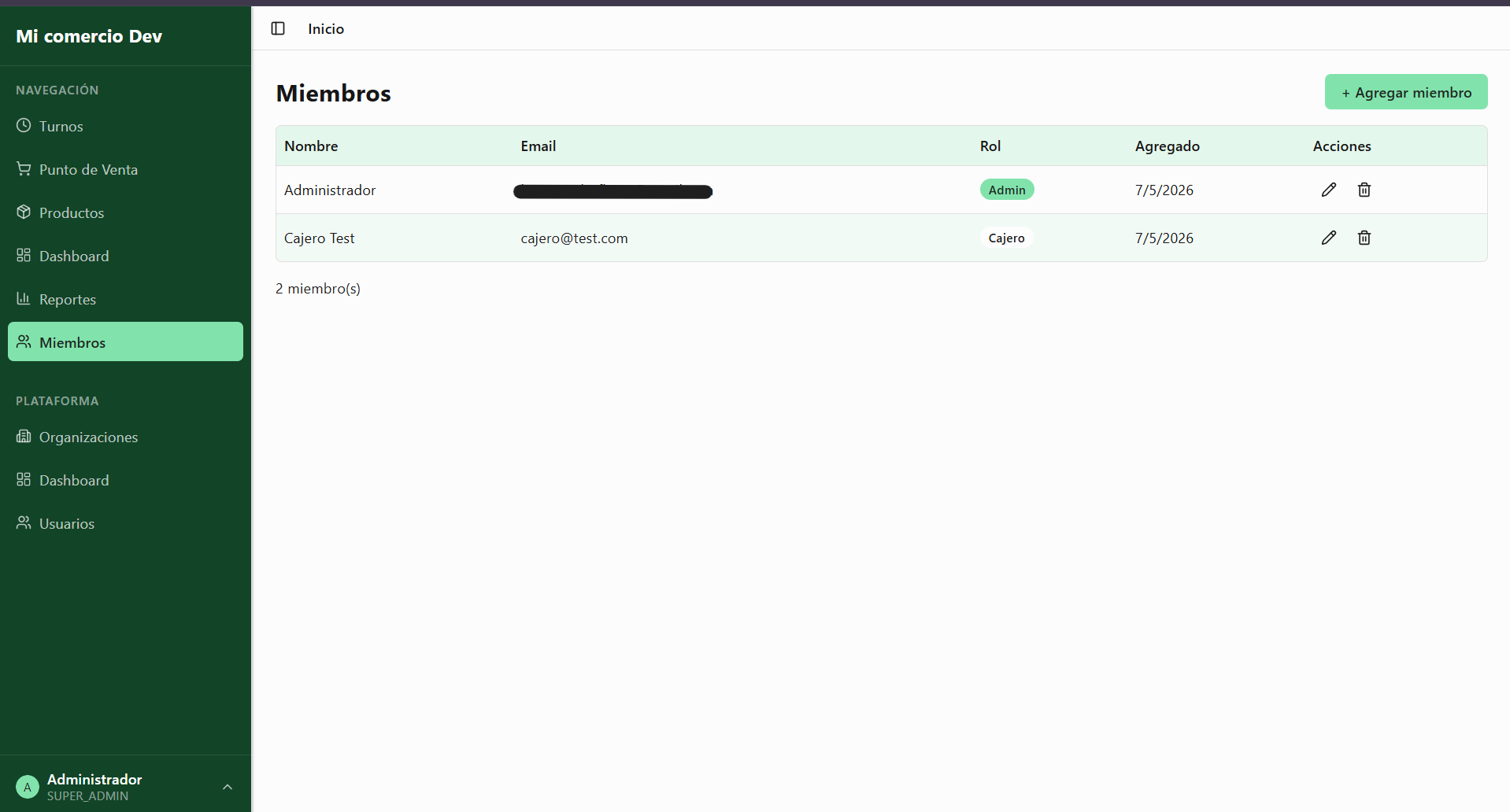Click the user avatar letter A
This screenshot has width=1510, height=812.
[x=28, y=787]
